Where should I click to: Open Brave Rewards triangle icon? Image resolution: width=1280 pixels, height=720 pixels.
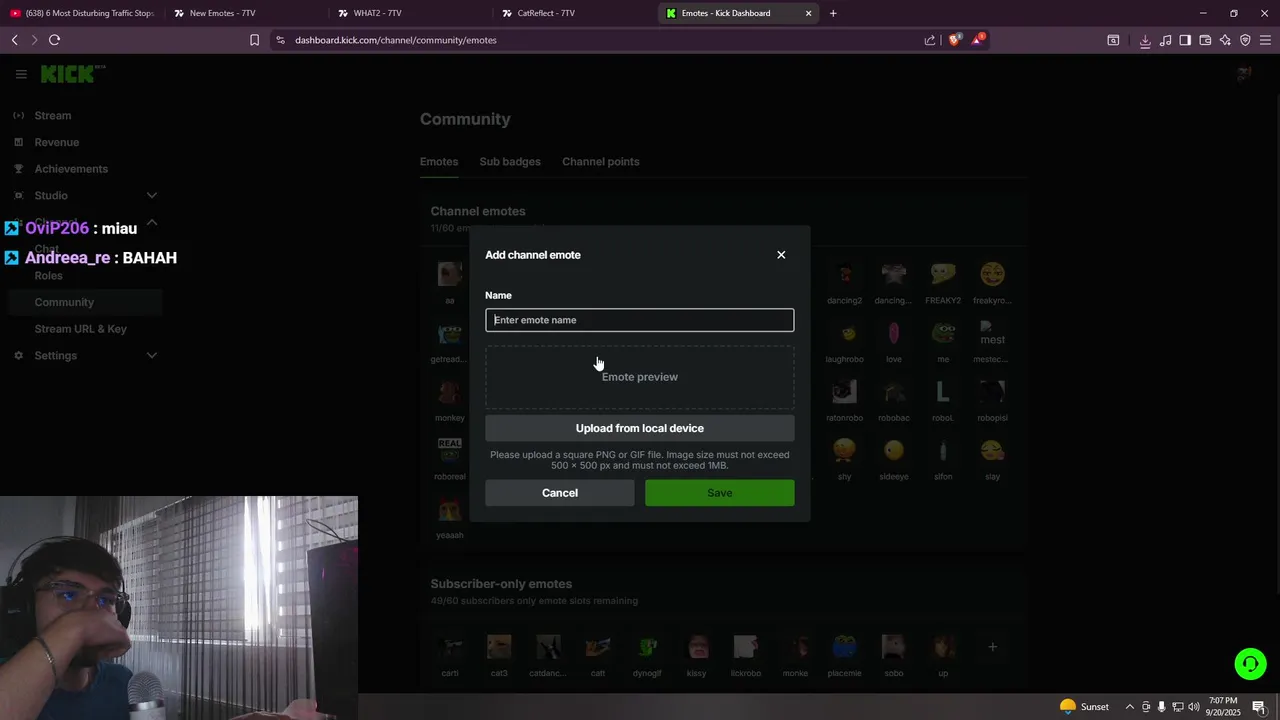tap(979, 40)
